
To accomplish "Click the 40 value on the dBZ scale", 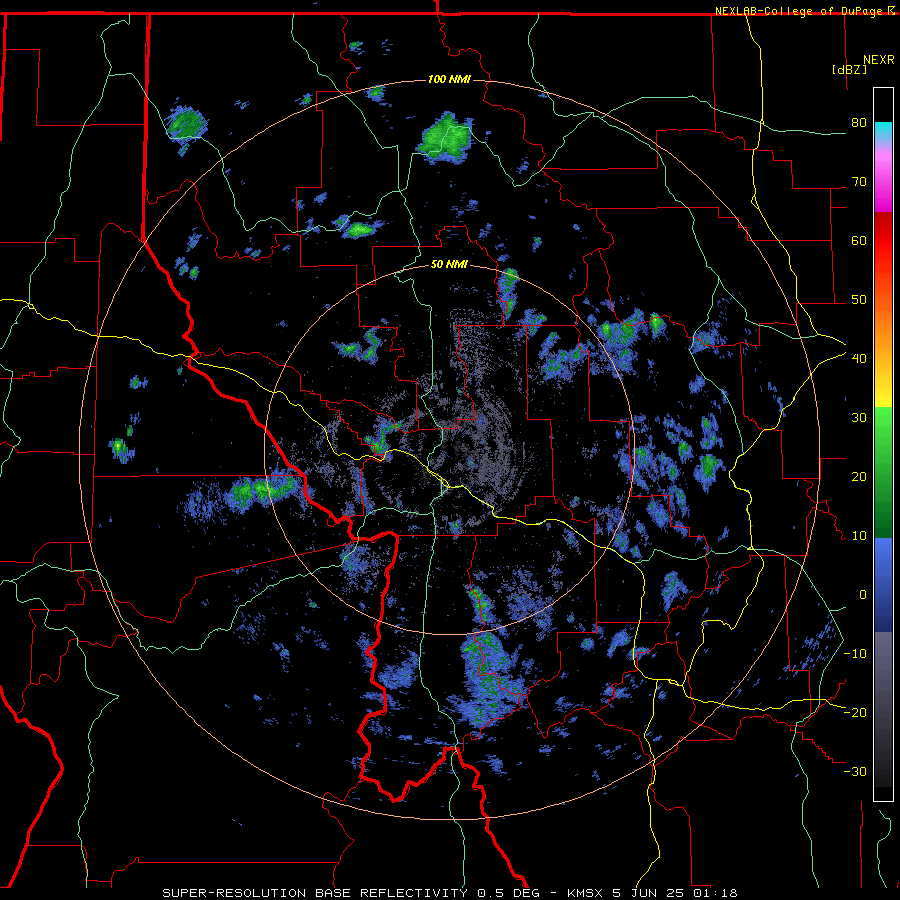I will point(859,359).
